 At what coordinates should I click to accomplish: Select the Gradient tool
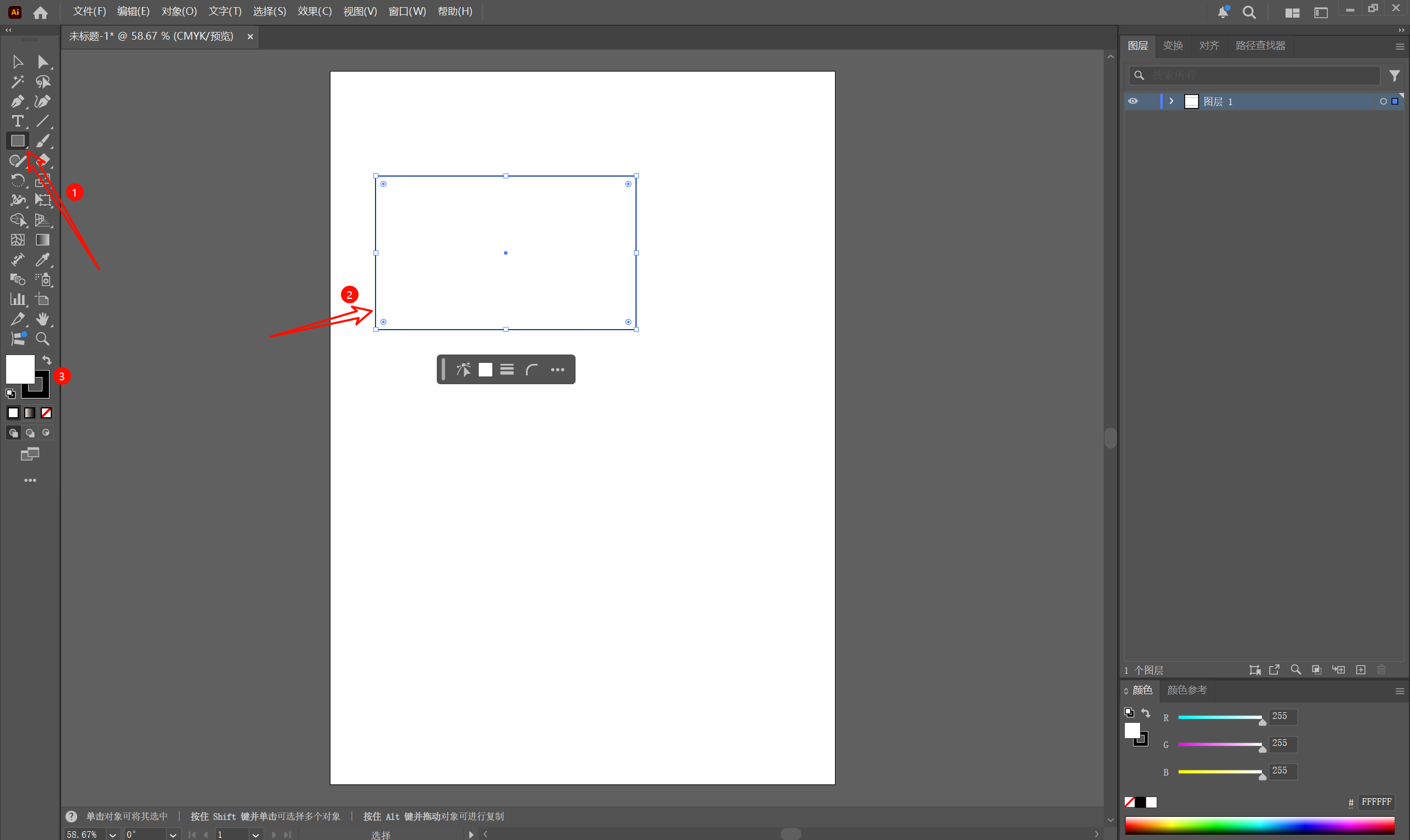coord(42,240)
